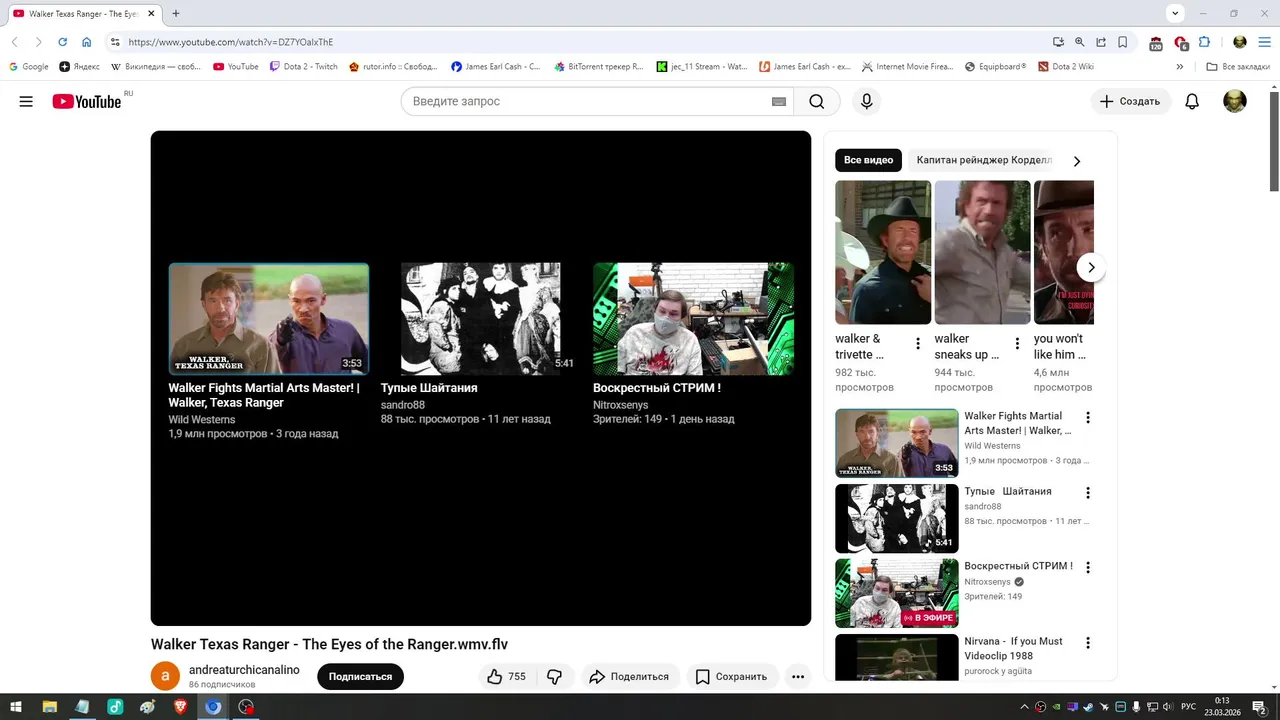The image size is (1280, 720).
Task: Navigate back in the browser
Action: pos(14,42)
